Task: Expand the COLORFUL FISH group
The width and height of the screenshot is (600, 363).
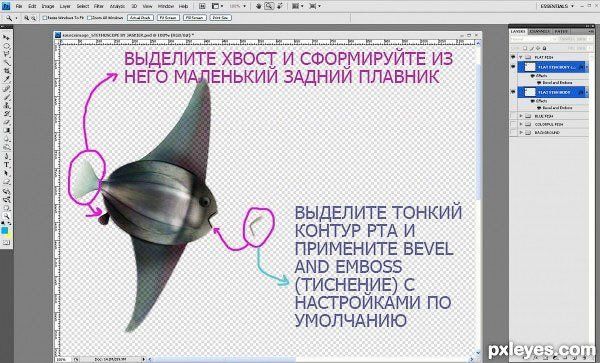Action: (521, 124)
